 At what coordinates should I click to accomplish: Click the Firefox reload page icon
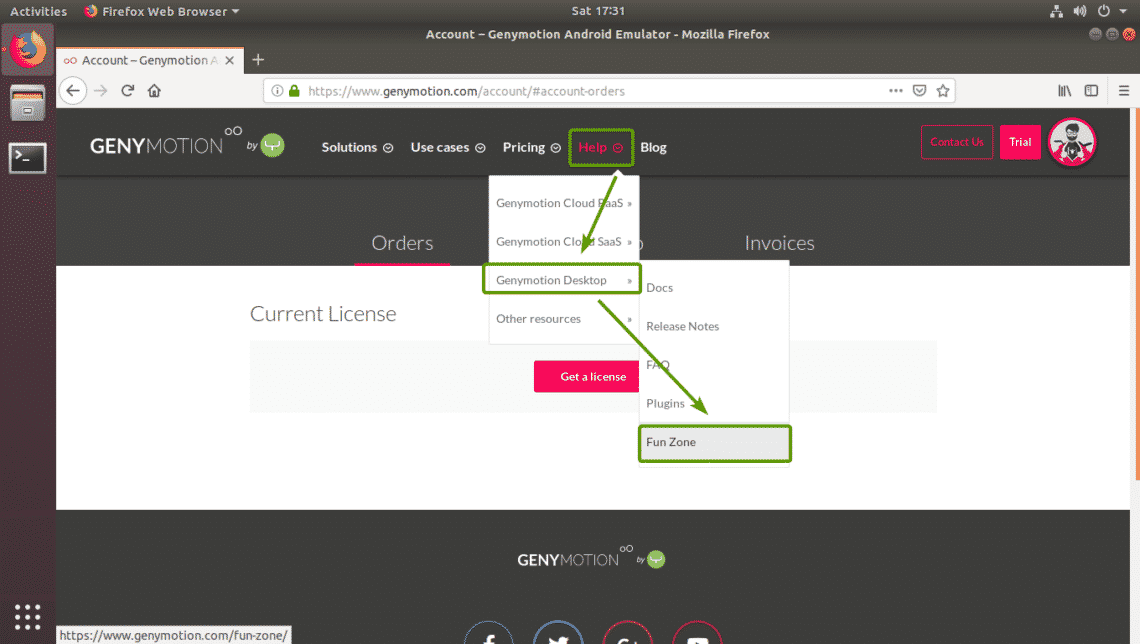pos(128,90)
